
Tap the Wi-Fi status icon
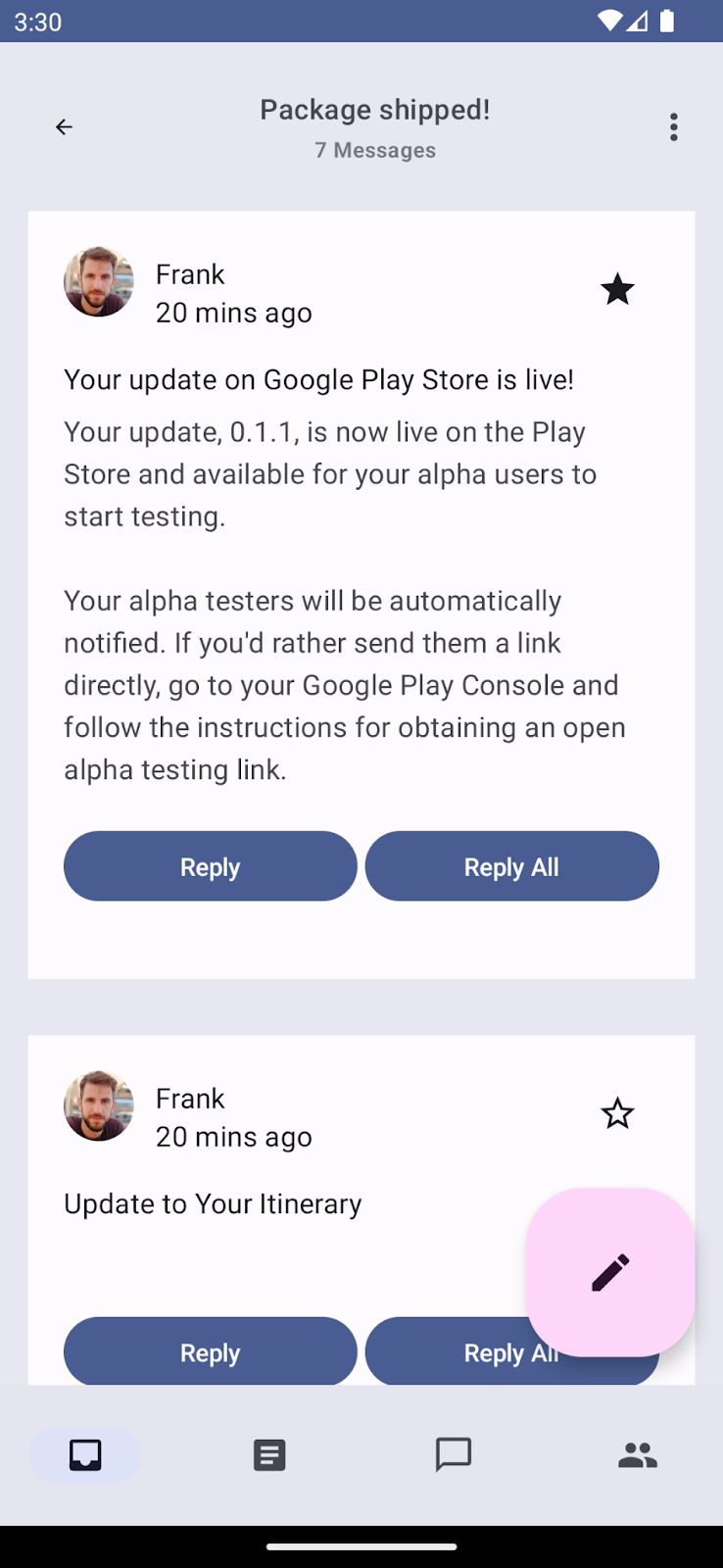(609, 21)
